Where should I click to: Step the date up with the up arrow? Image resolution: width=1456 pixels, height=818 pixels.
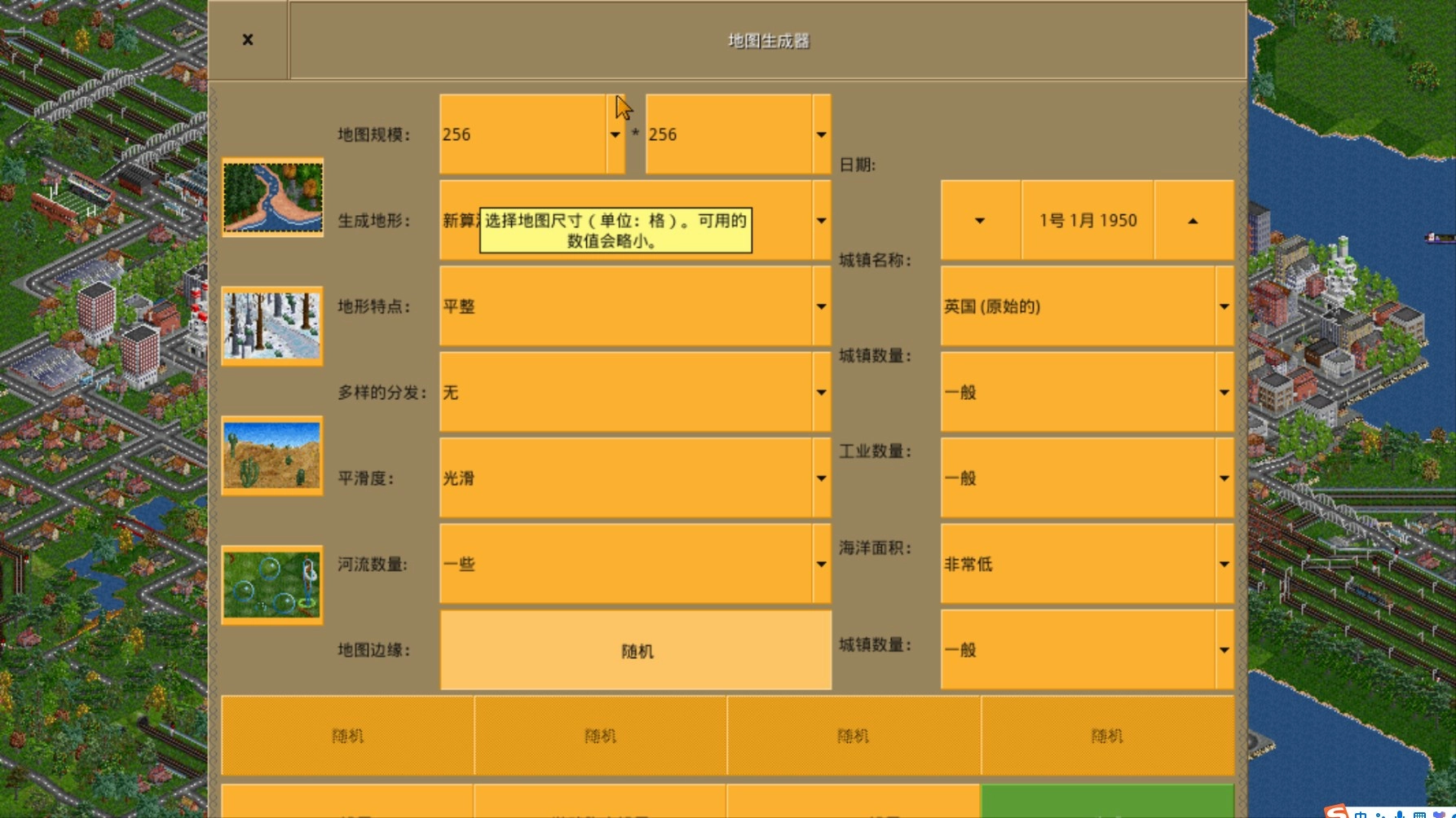click(x=1193, y=220)
